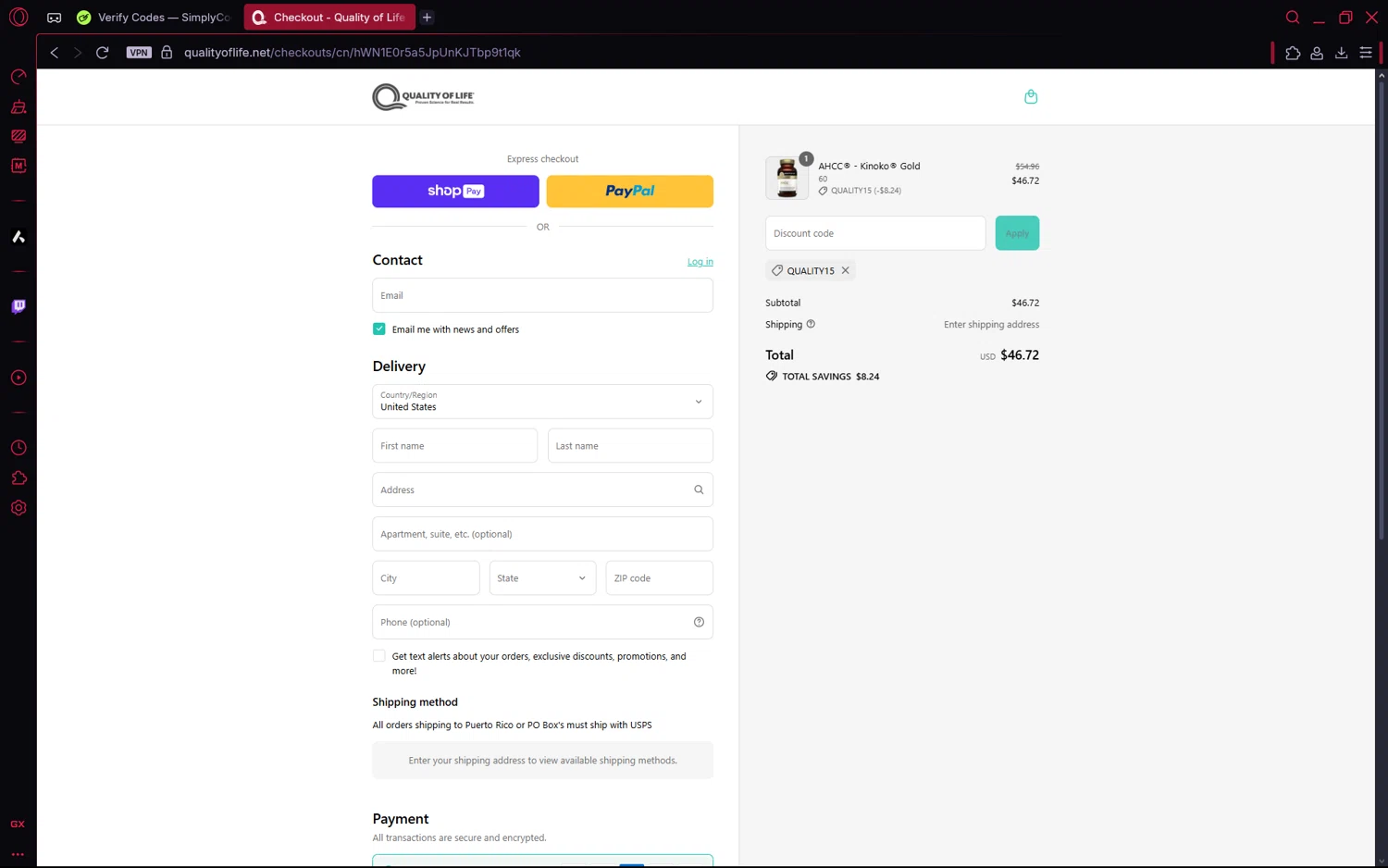Screen dimensions: 1388x868
Task: Click the Address input field
Action: click(x=542, y=490)
